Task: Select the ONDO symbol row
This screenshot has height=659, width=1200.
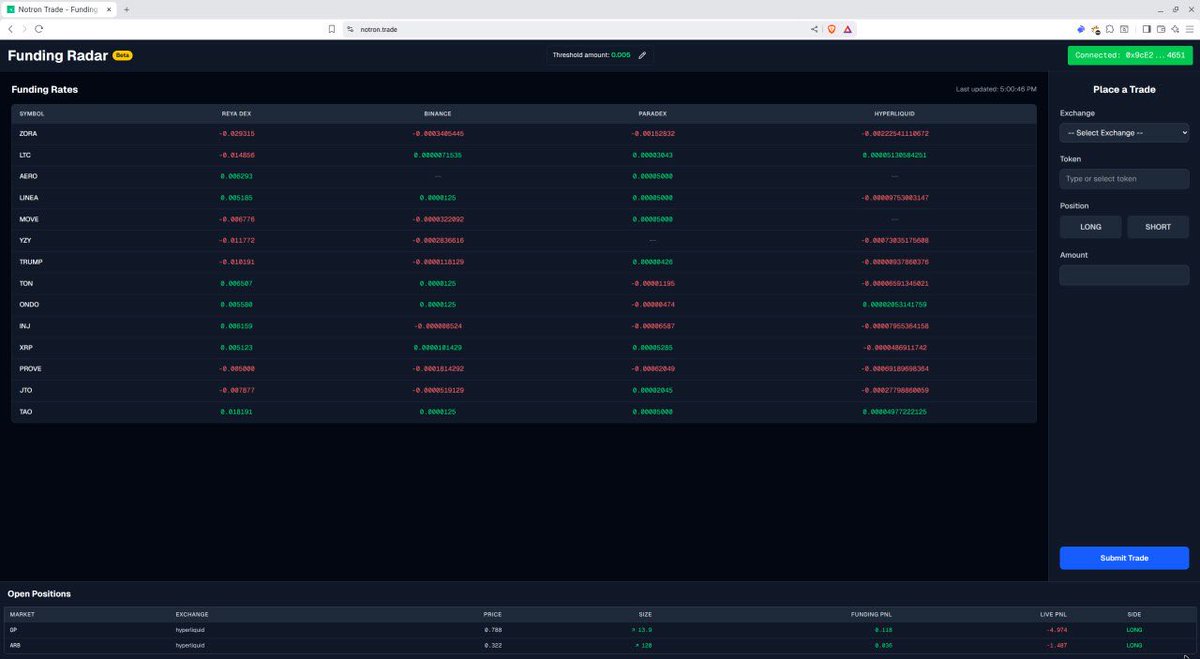Action: (x=524, y=305)
